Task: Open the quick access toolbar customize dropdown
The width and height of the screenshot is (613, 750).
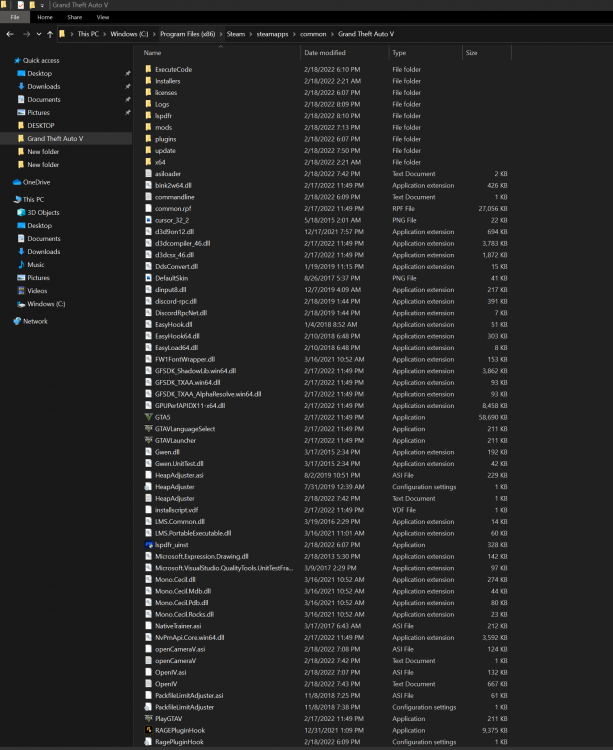Action: pos(42,5)
